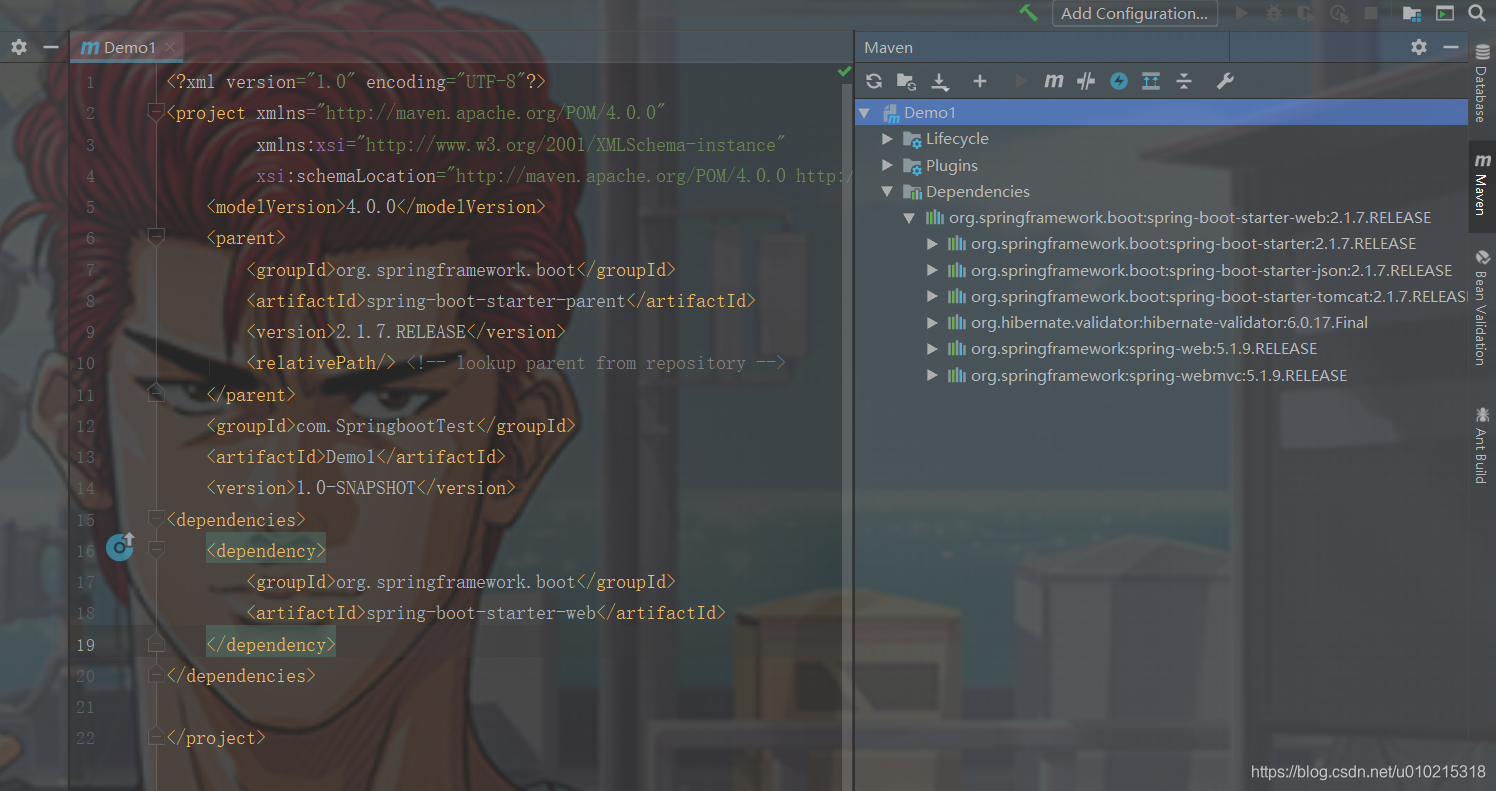Open the Bean Validation side tab
Viewport: 1496px width, 791px height.
tap(1481, 309)
